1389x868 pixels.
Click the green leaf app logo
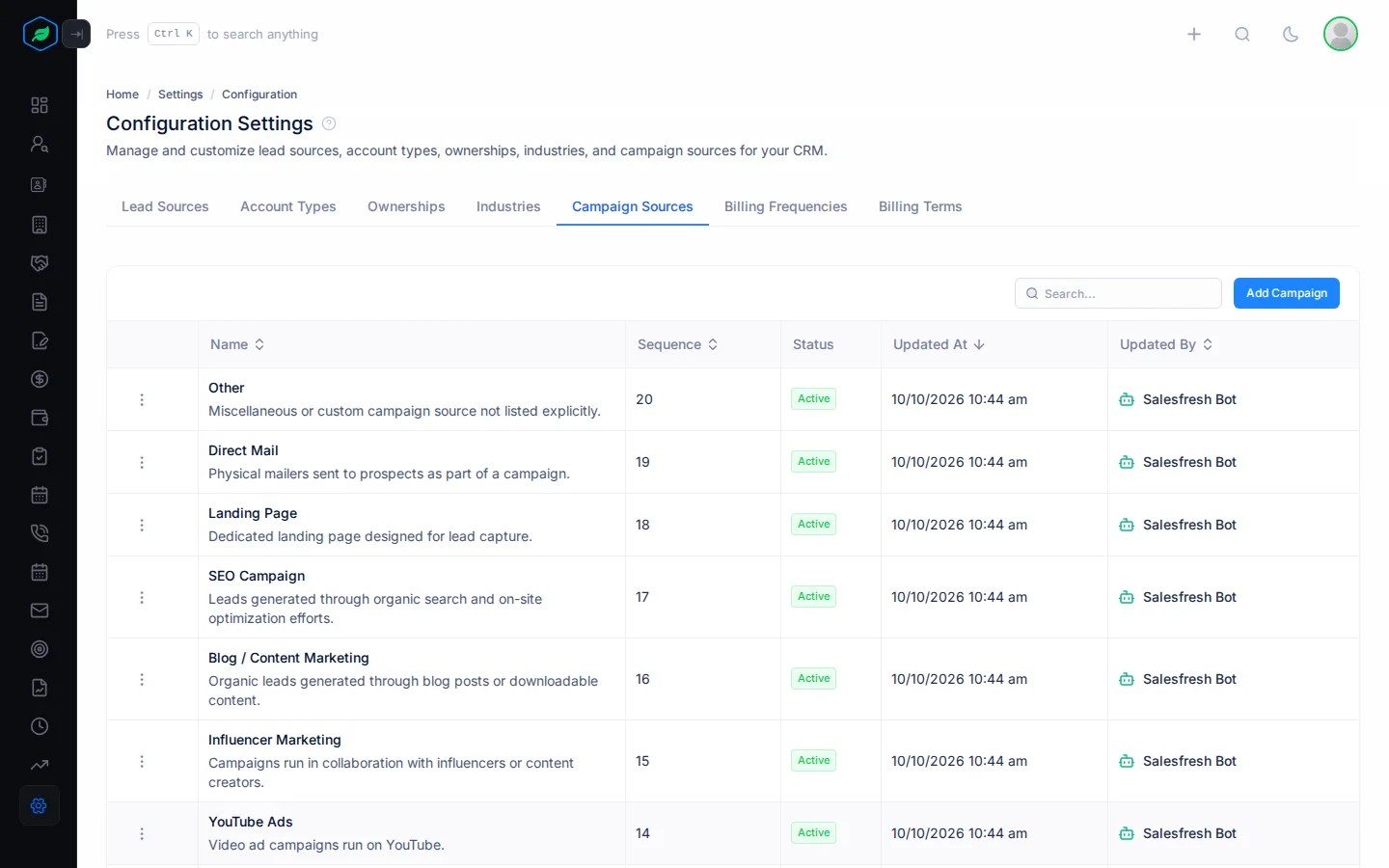point(41,34)
